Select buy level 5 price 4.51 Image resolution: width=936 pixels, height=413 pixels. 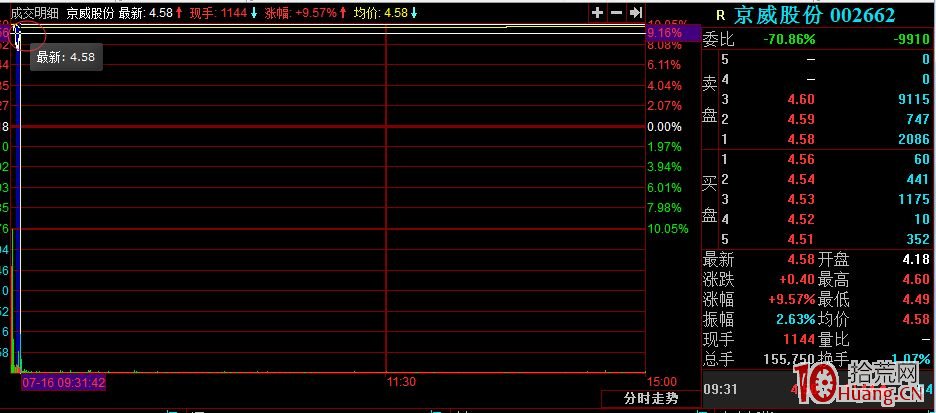pyautogui.click(x=801, y=240)
